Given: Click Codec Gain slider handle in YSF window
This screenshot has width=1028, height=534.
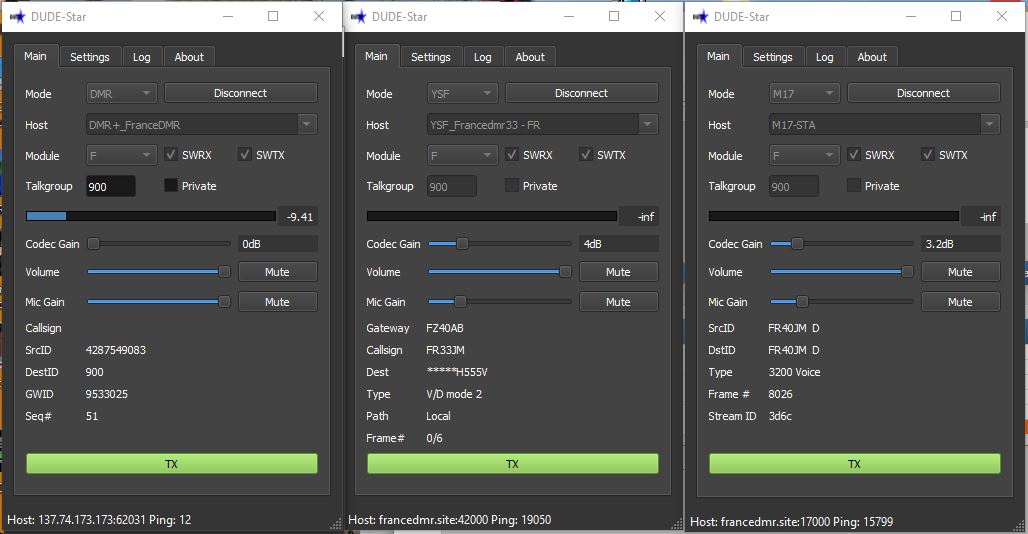Looking at the screenshot, I should pyautogui.click(x=462, y=244).
